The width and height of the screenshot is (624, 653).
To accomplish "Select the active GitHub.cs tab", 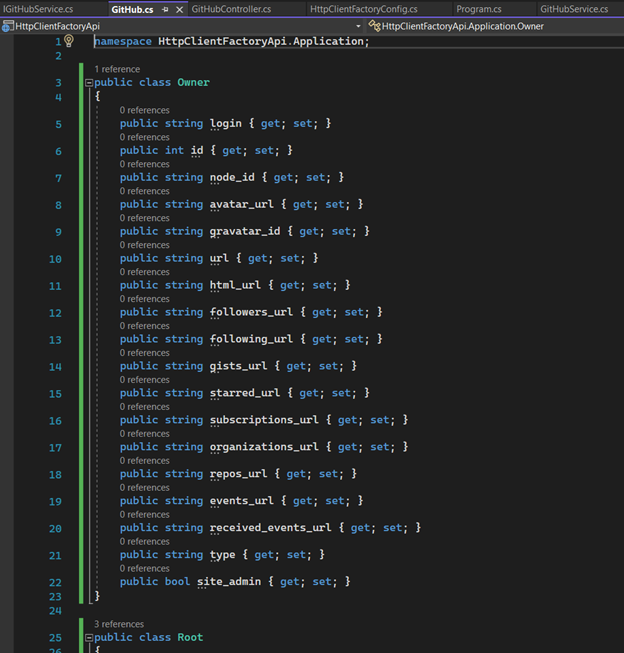I will click(x=132, y=9).
